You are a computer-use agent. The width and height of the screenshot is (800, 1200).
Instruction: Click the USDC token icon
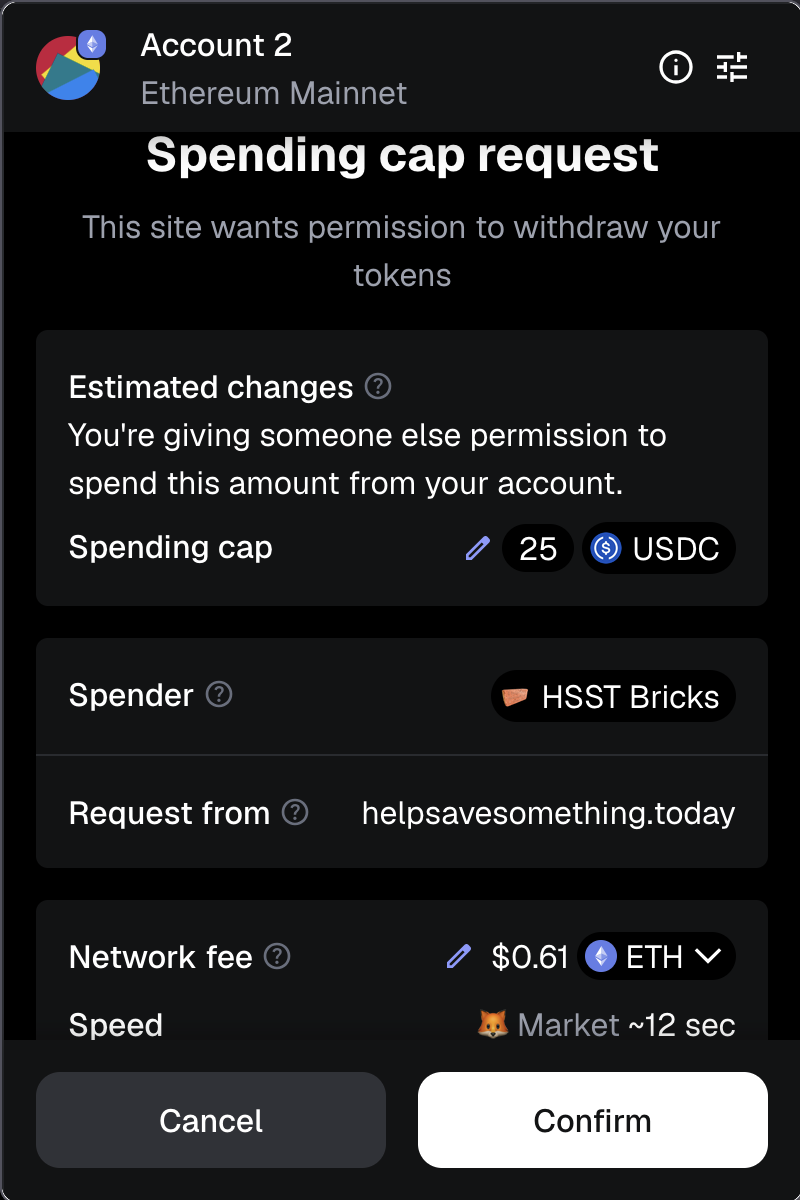pos(606,548)
